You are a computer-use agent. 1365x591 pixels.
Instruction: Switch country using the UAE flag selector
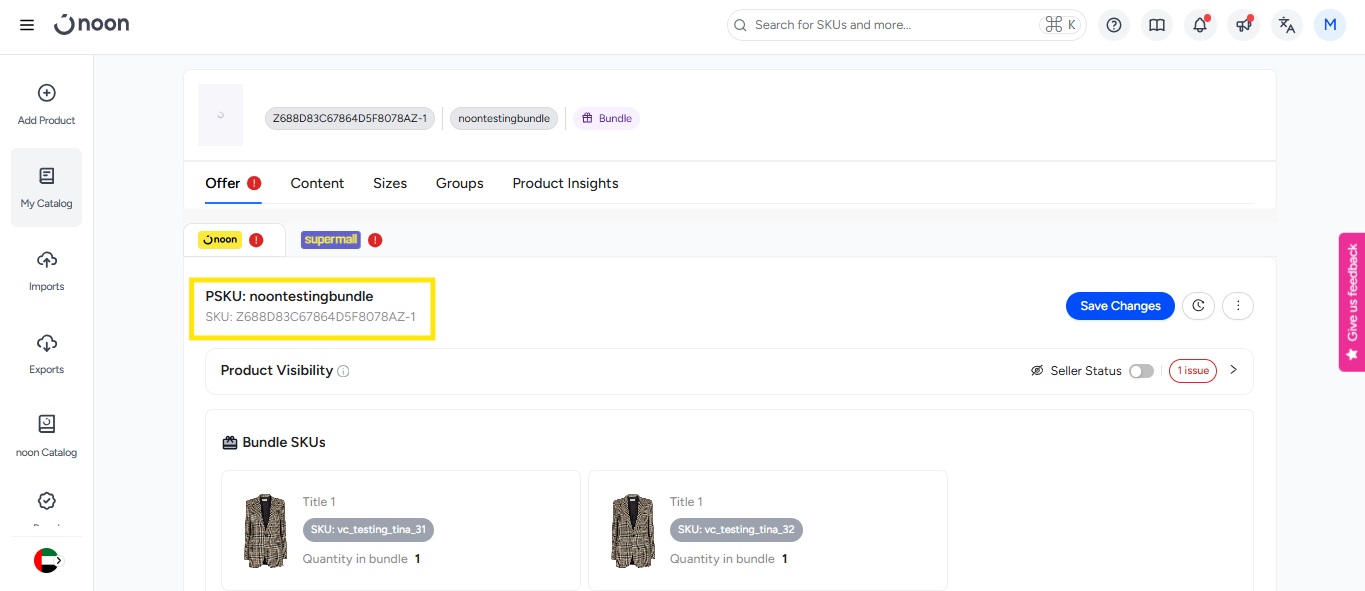click(47, 561)
